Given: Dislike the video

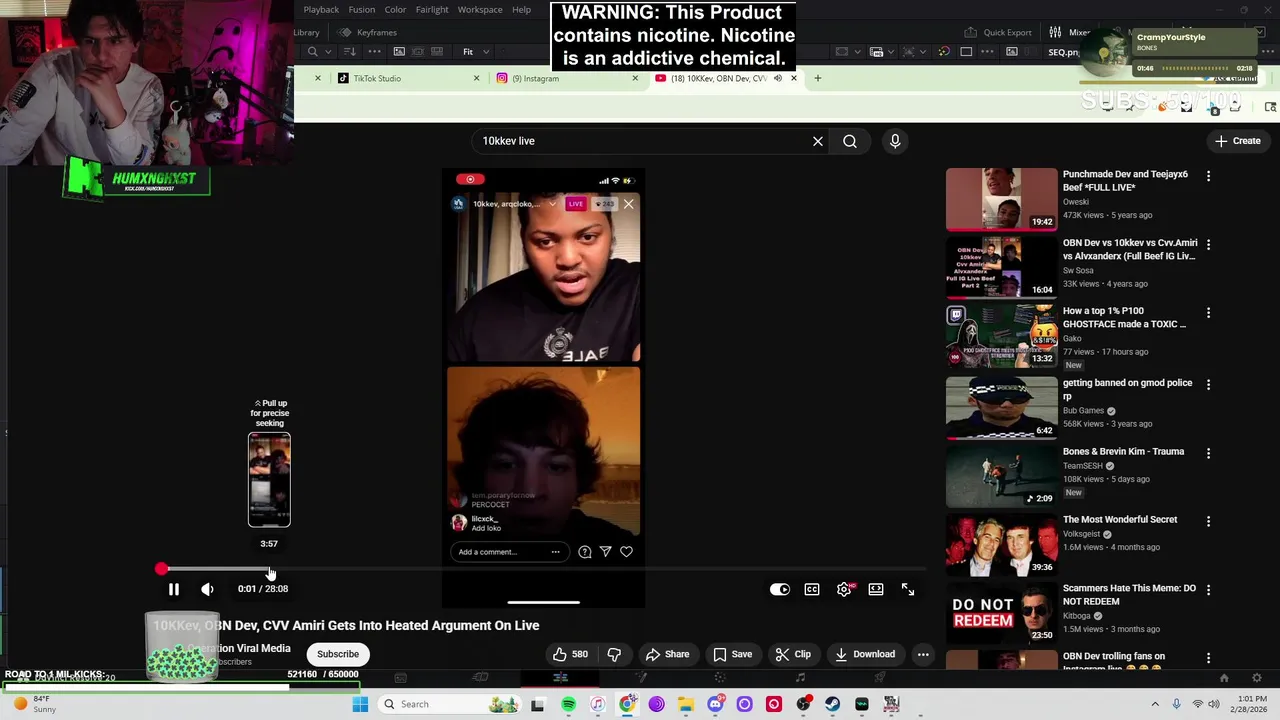Looking at the screenshot, I should (x=614, y=654).
